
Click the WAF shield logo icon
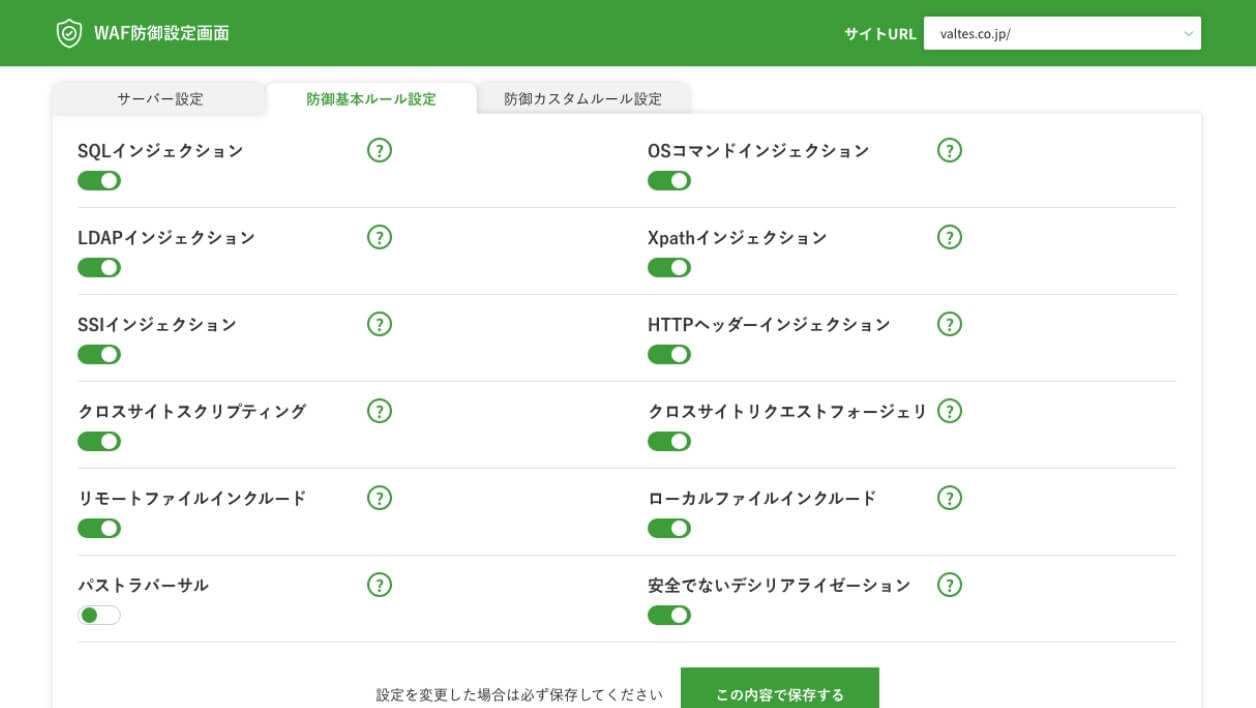pyautogui.click(x=66, y=32)
